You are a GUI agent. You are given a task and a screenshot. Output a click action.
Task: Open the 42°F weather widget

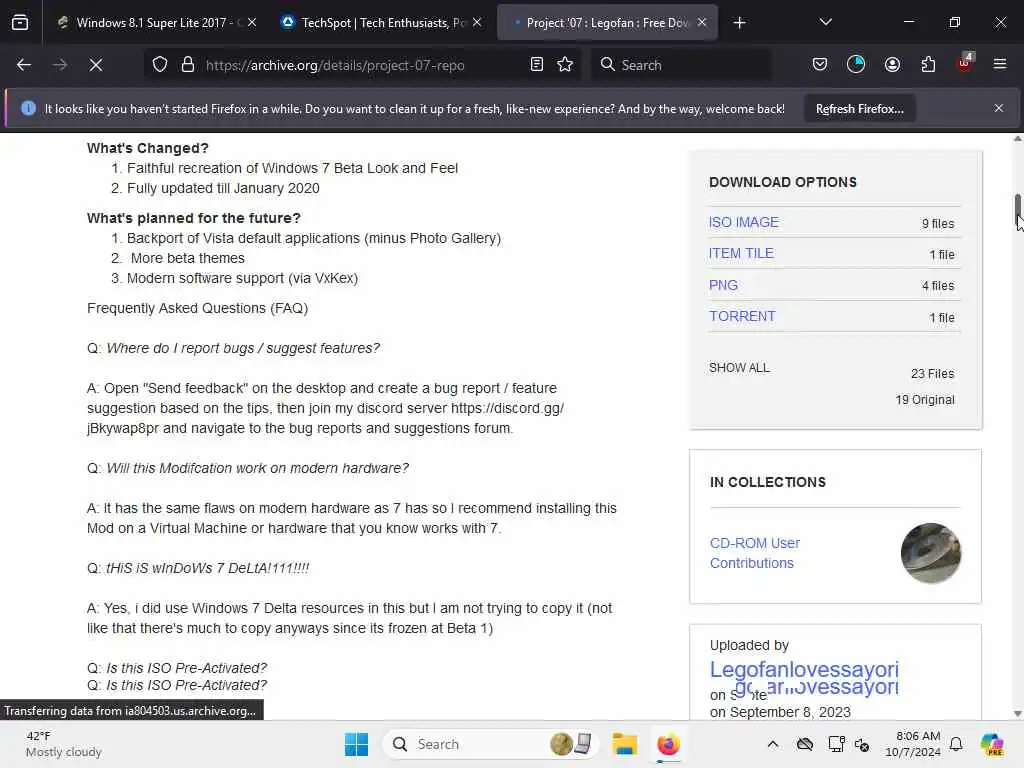(x=63, y=744)
